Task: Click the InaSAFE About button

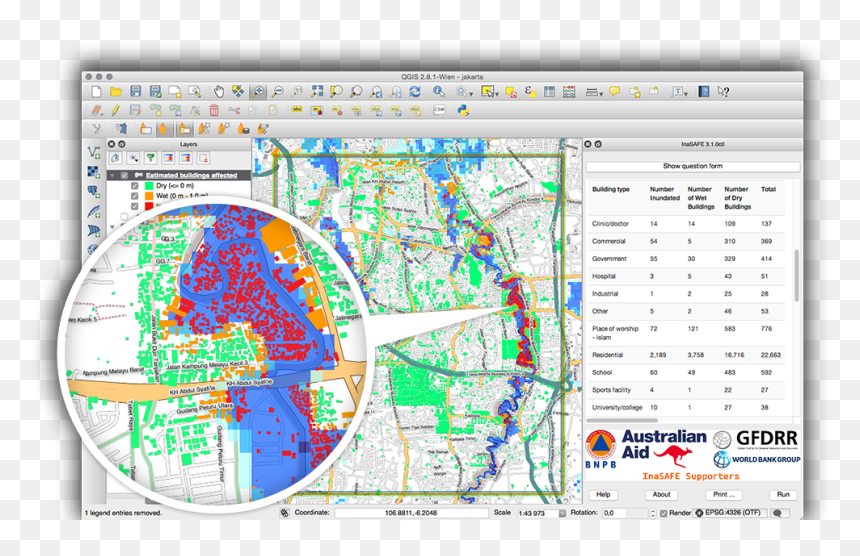Action: pyautogui.click(x=661, y=495)
